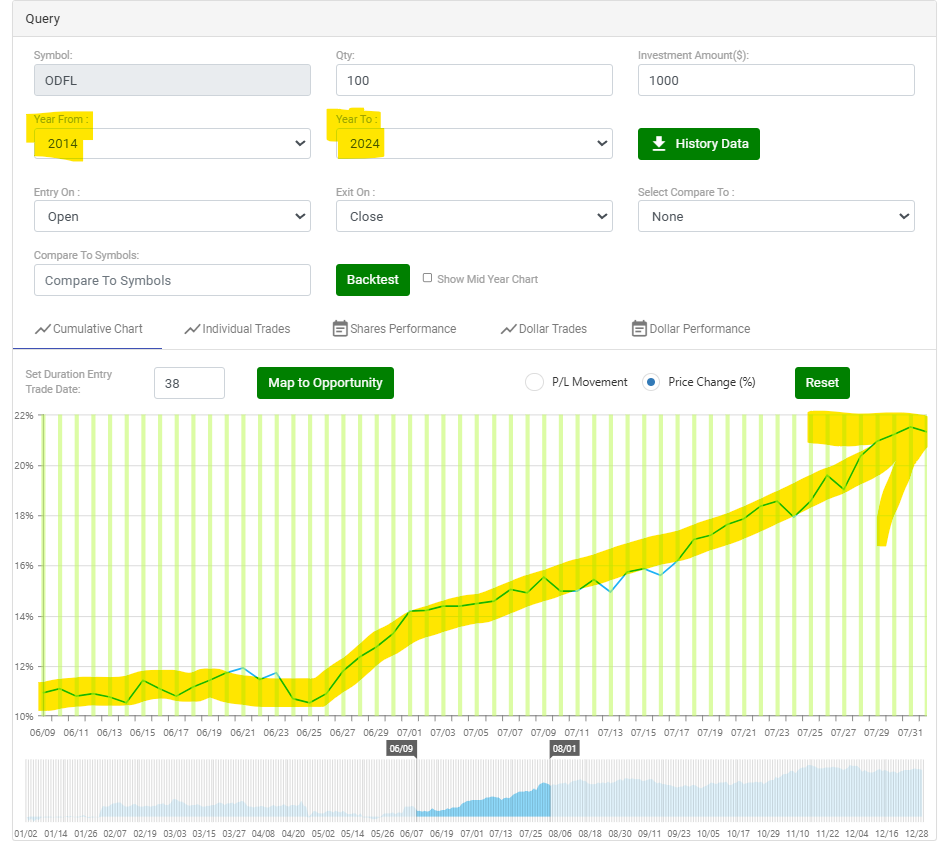
Task: Open the Year To dropdown
Action: 474,144
